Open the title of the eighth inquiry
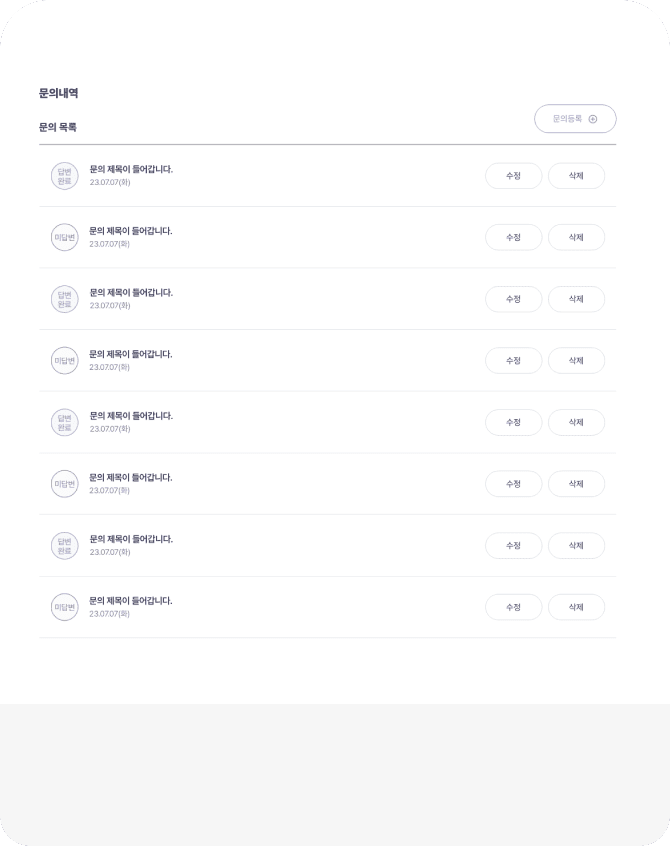 pyautogui.click(x=131, y=601)
